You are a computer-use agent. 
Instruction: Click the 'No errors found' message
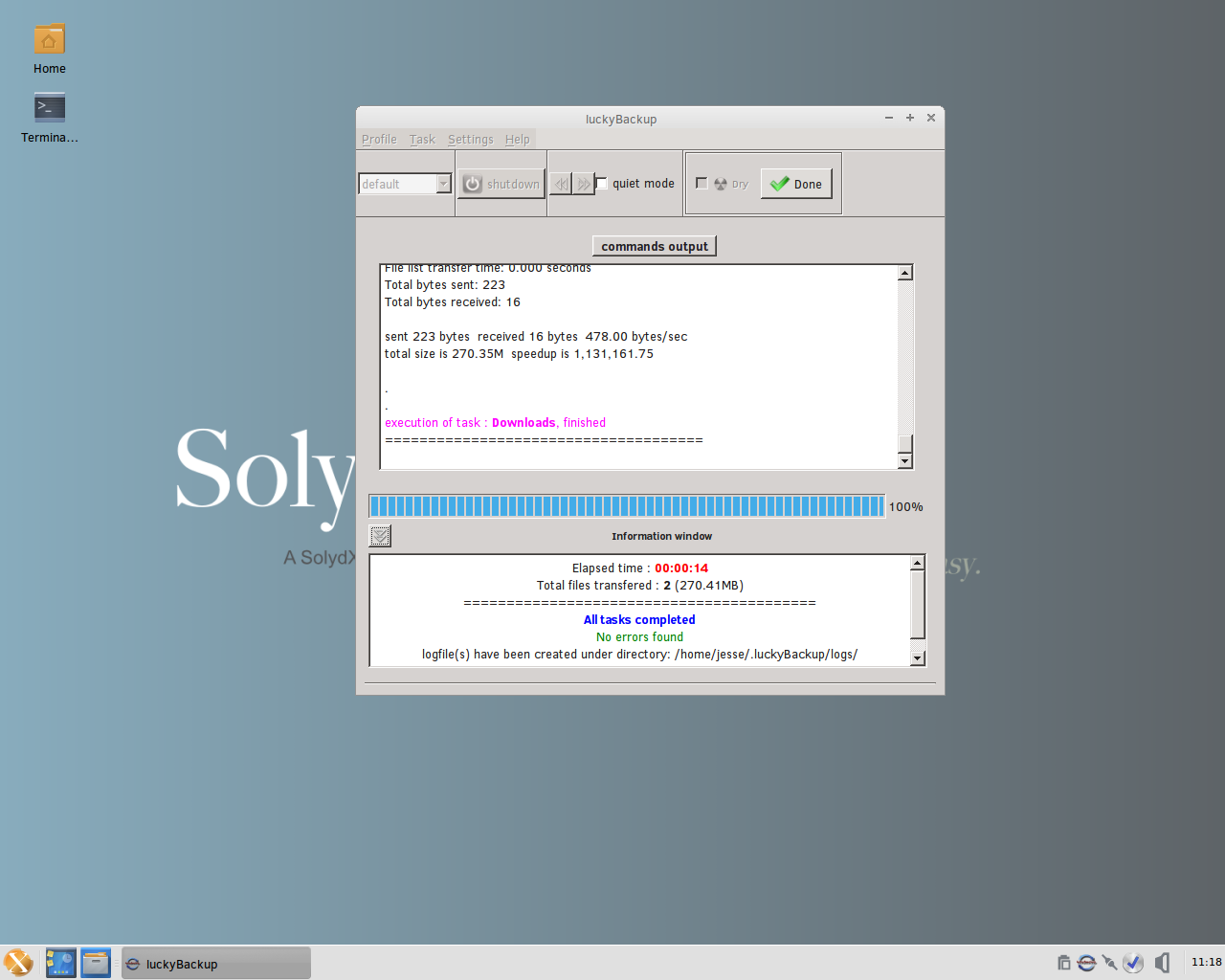coord(639,637)
